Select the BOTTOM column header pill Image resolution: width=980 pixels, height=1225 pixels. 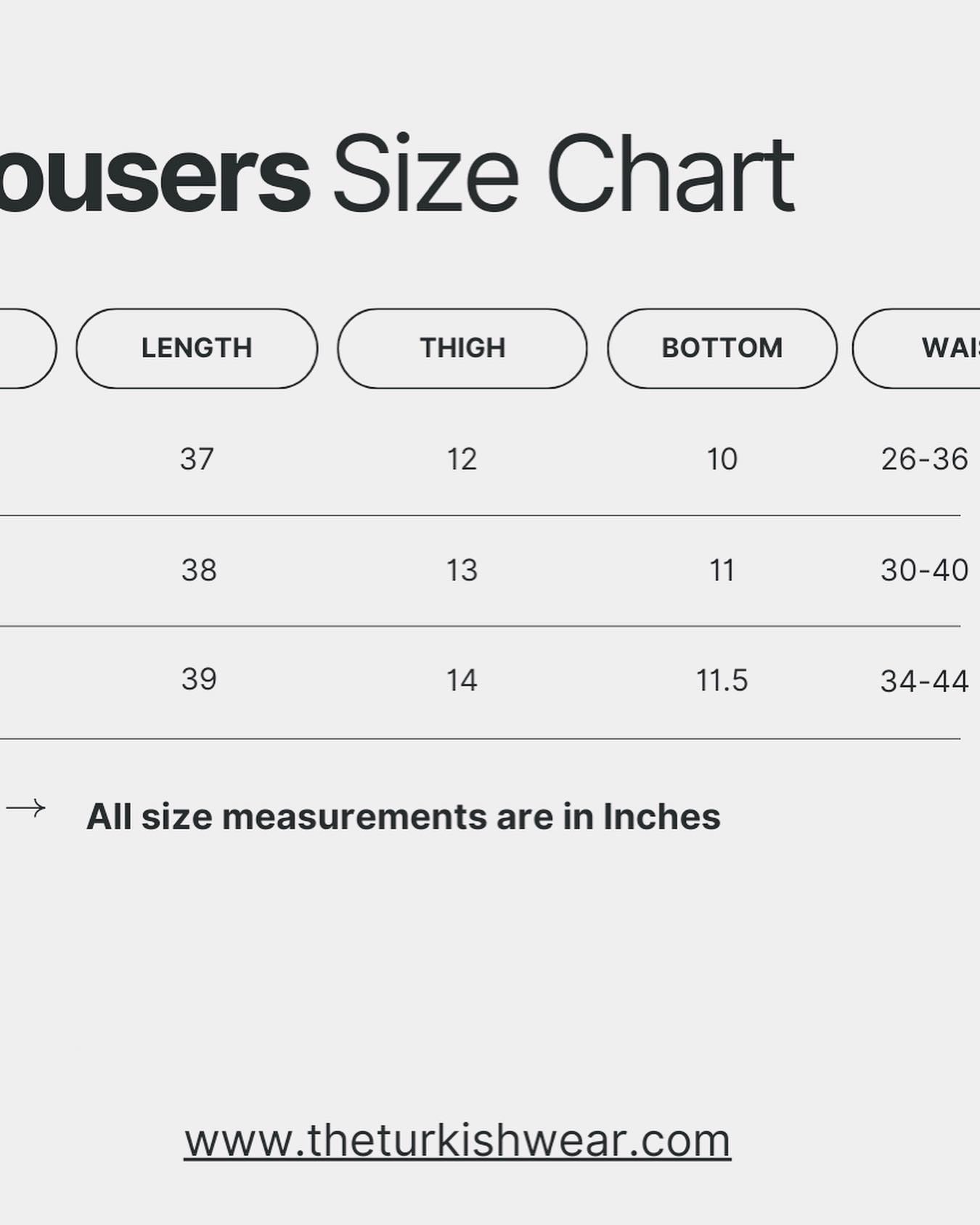pyautogui.click(x=722, y=349)
